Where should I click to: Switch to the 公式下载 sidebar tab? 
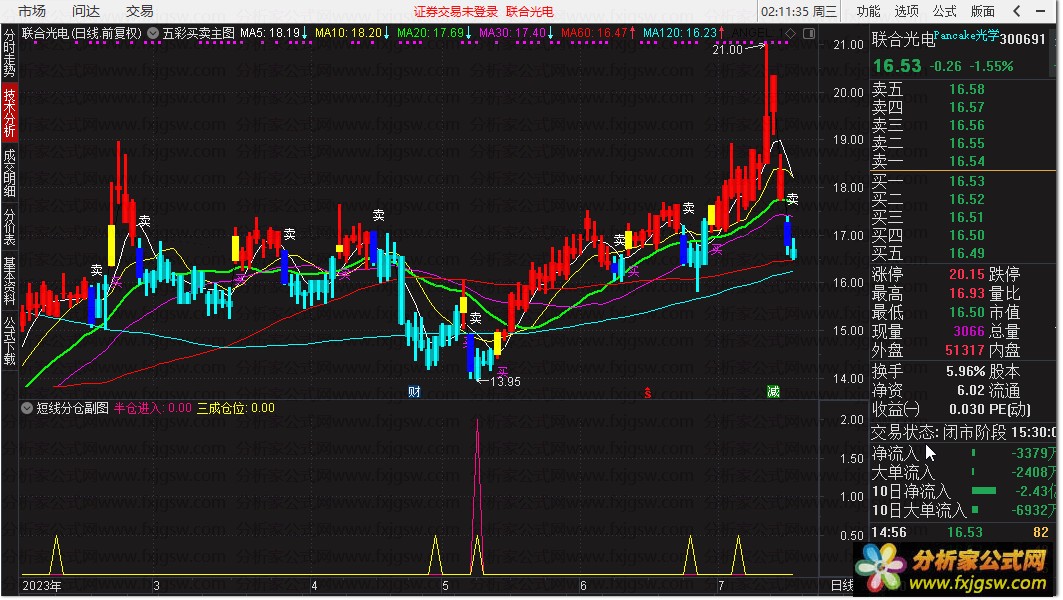coord(9,340)
